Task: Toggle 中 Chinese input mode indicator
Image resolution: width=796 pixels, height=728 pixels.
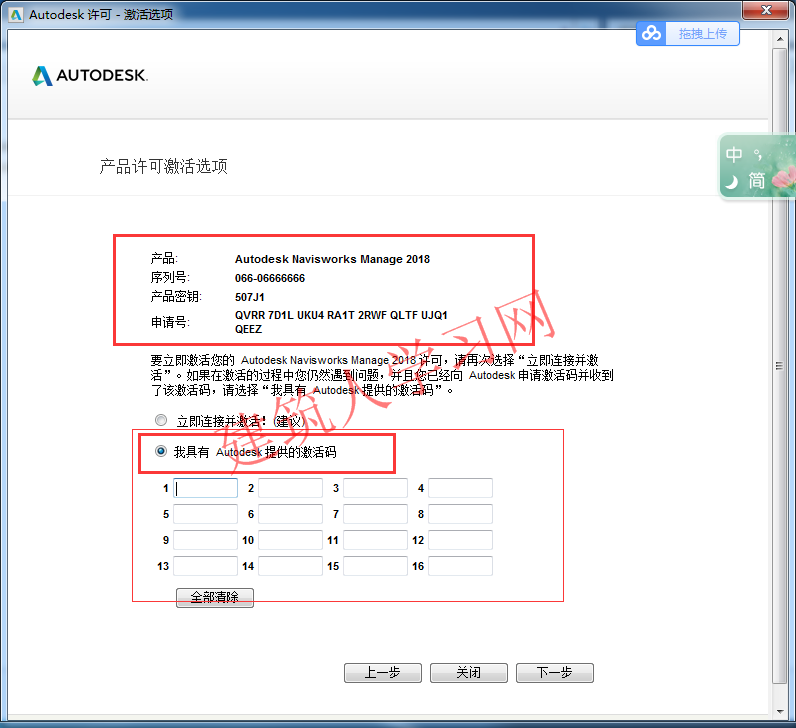Action: click(734, 155)
